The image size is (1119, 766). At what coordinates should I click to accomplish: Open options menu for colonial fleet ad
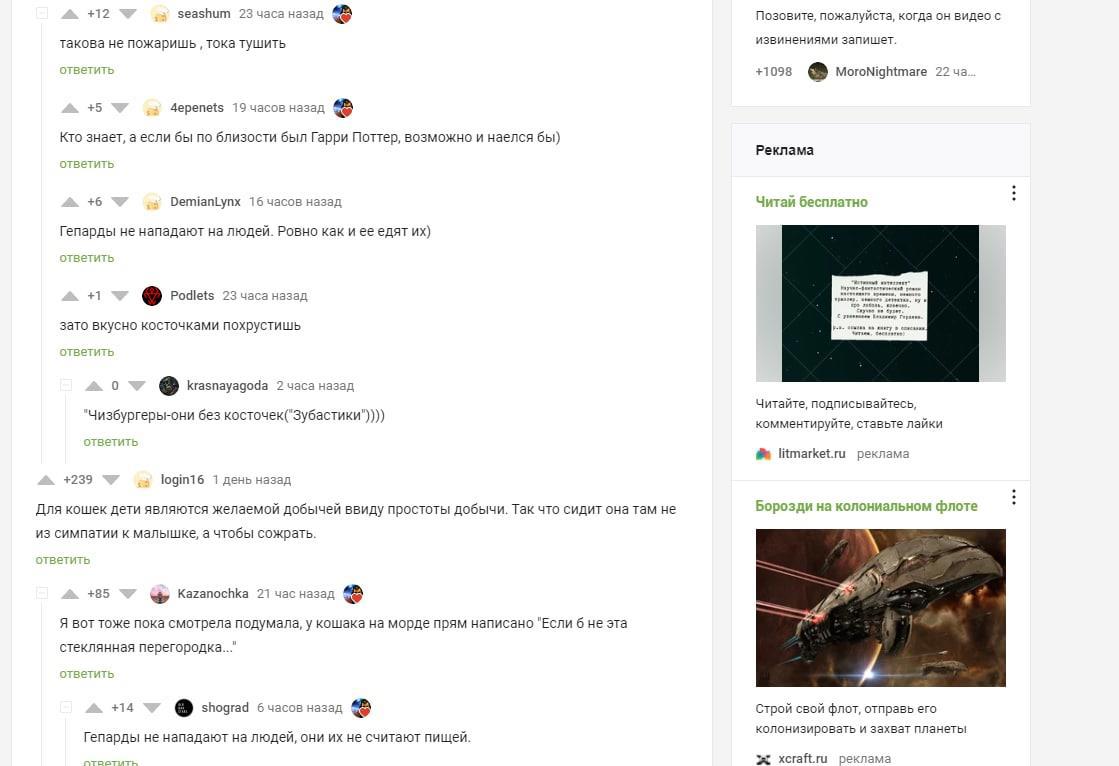click(1013, 498)
